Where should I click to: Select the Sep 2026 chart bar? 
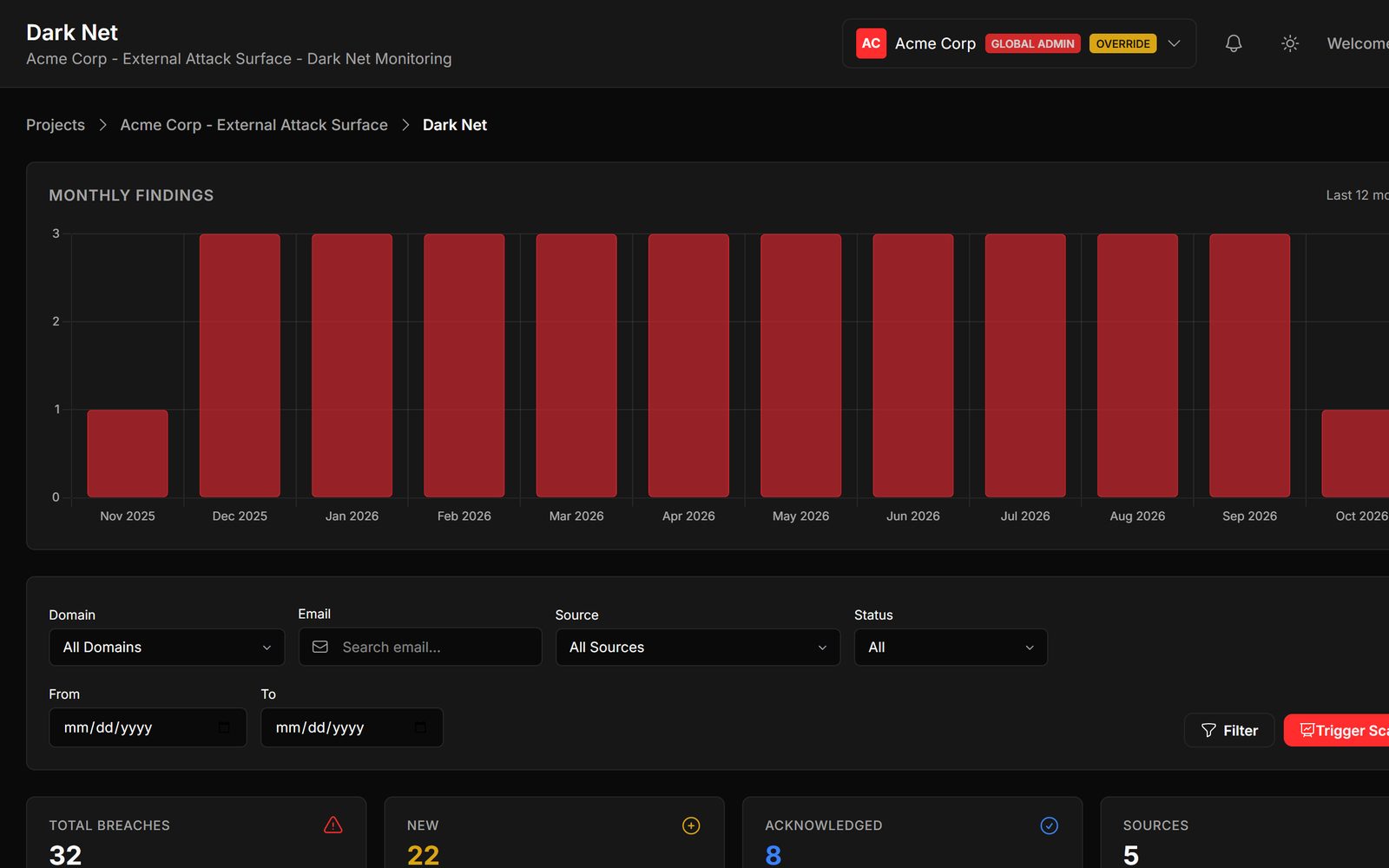click(1249, 365)
